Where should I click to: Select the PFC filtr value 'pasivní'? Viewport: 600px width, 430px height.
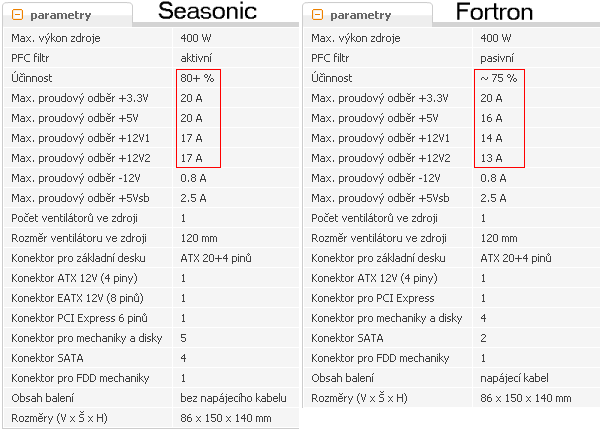tap(497, 57)
